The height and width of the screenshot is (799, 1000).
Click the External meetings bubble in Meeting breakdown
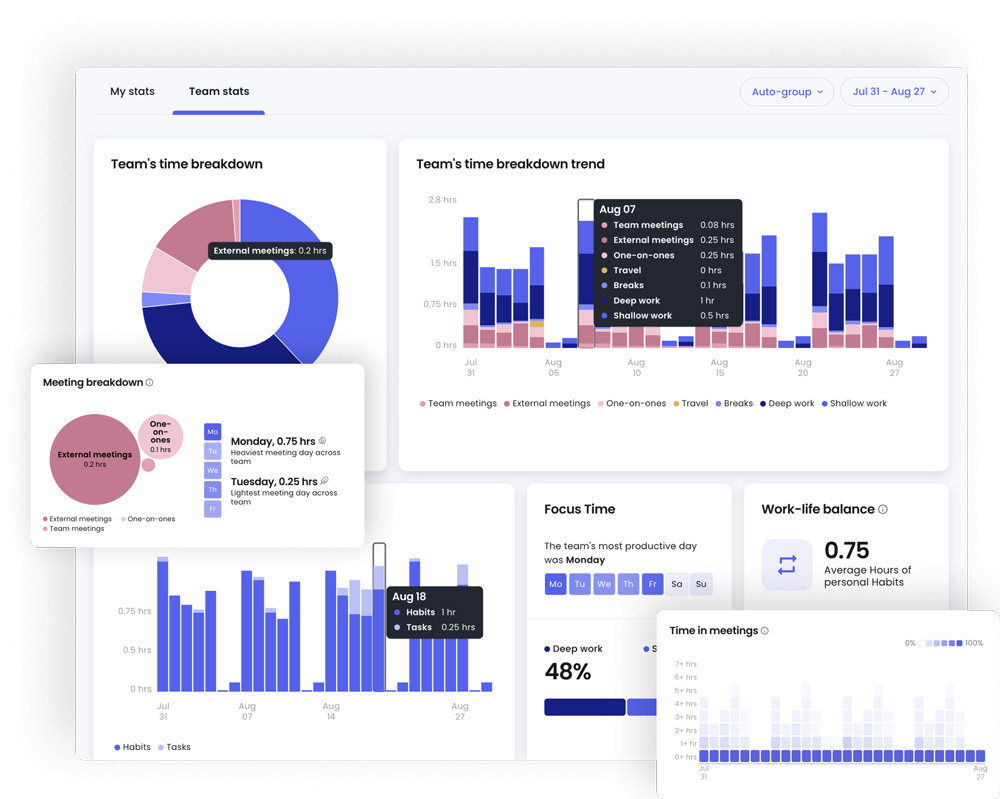click(x=95, y=459)
